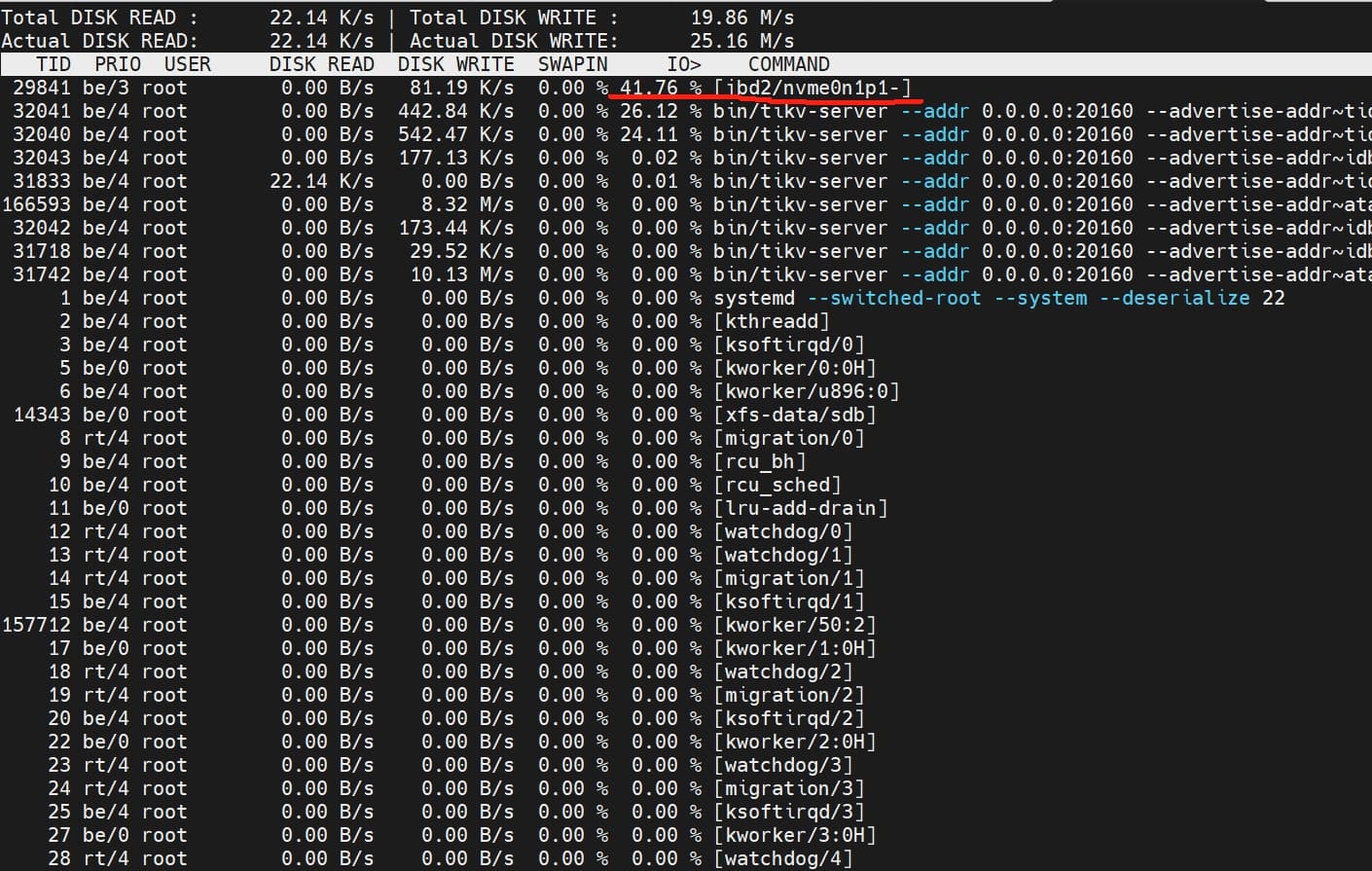
Task: Select the [watchdog/2] process
Action: pyautogui.click(x=783, y=671)
